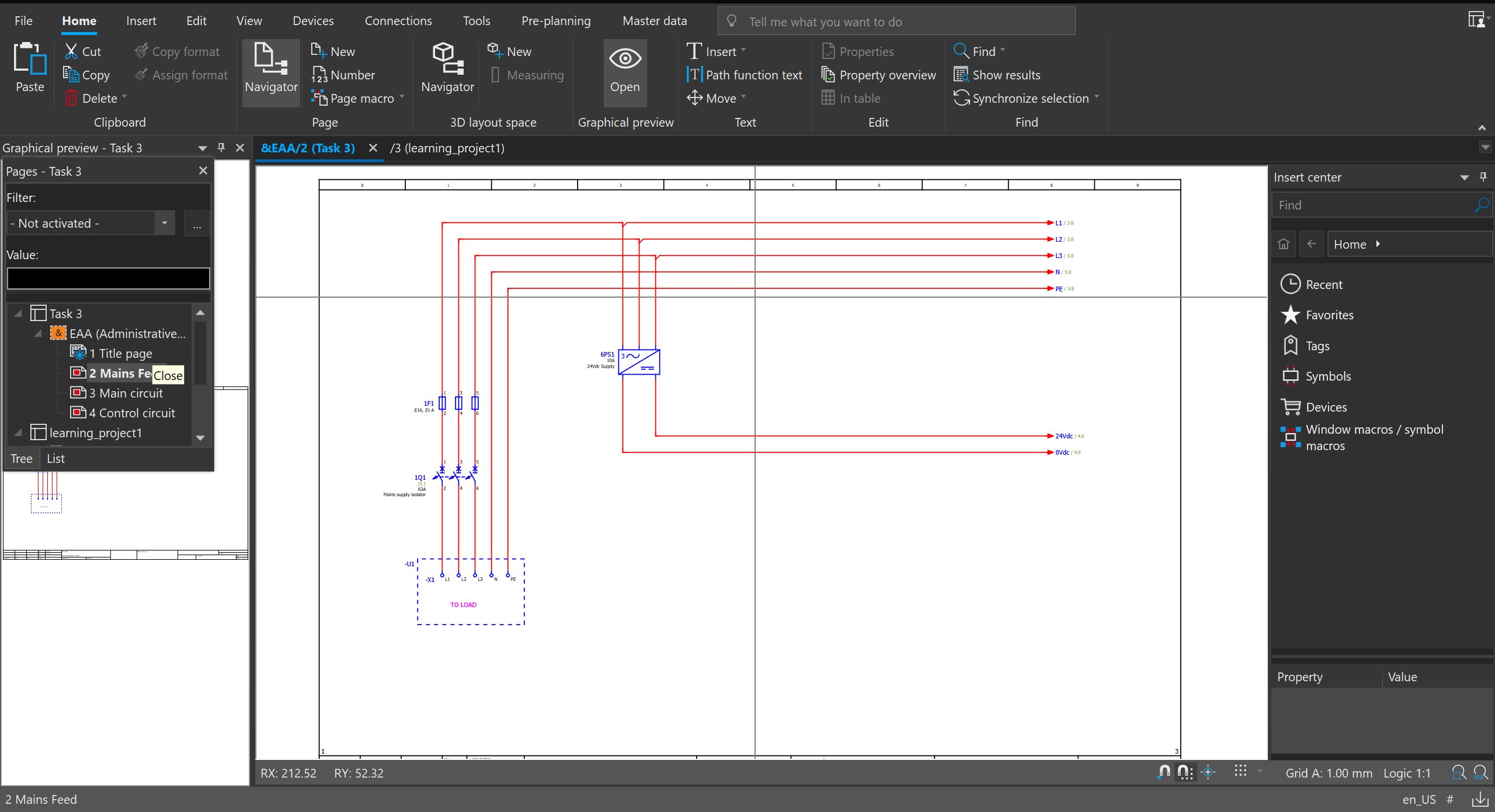Viewport: 1495px width, 812px height.
Task: Open the File menu
Action: click(23, 21)
